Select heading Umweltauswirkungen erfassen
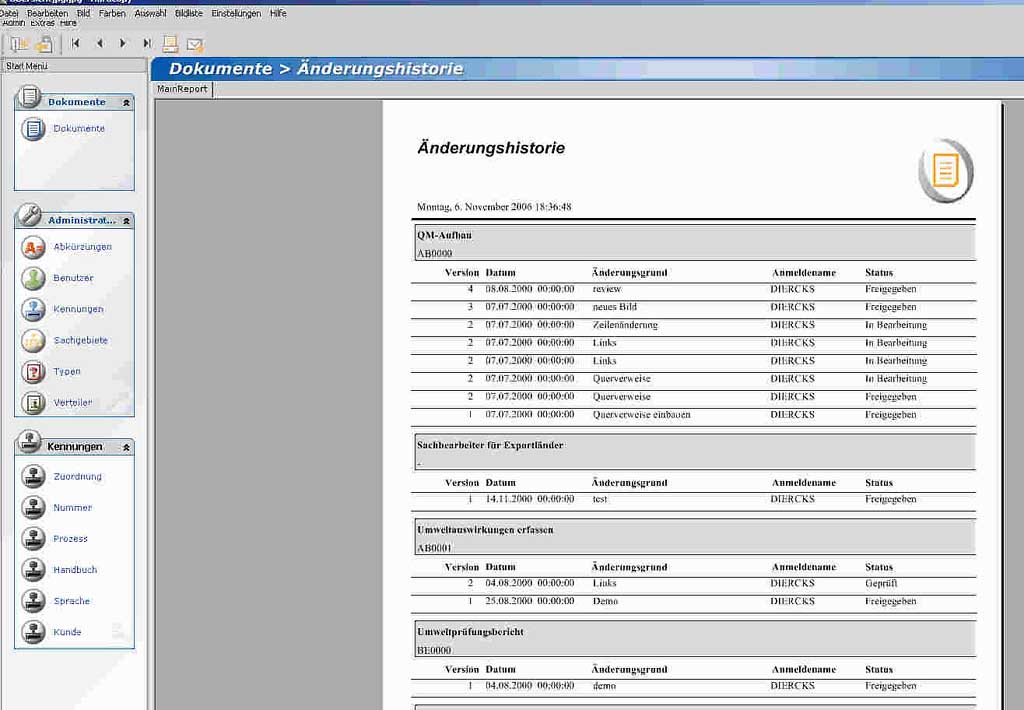Screen dimensions: 1024x710 (x=485, y=530)
